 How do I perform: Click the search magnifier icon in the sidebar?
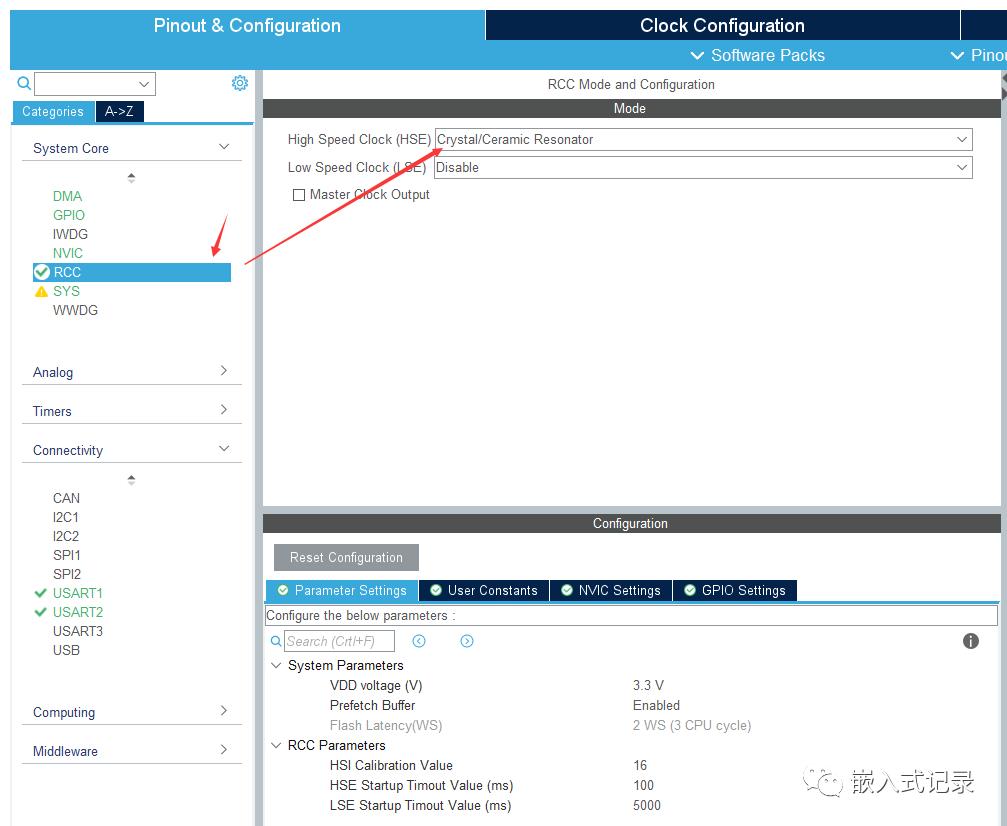pyautogui.click(x=24, y=83)
